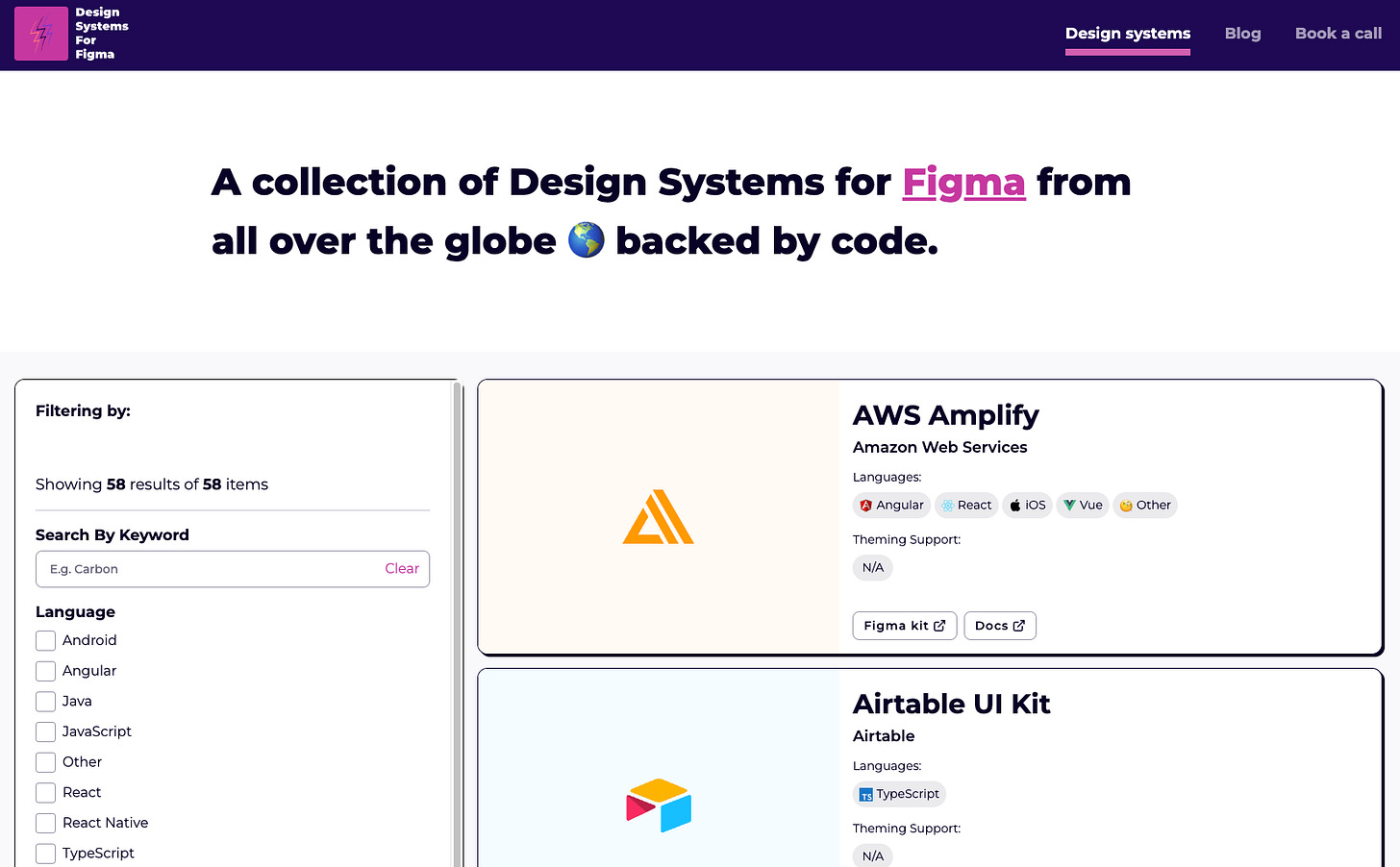Click the N/A theming tag on AWS Amplify
Viewport: 1400px width, 867px height.
click(x=873, y=568)
